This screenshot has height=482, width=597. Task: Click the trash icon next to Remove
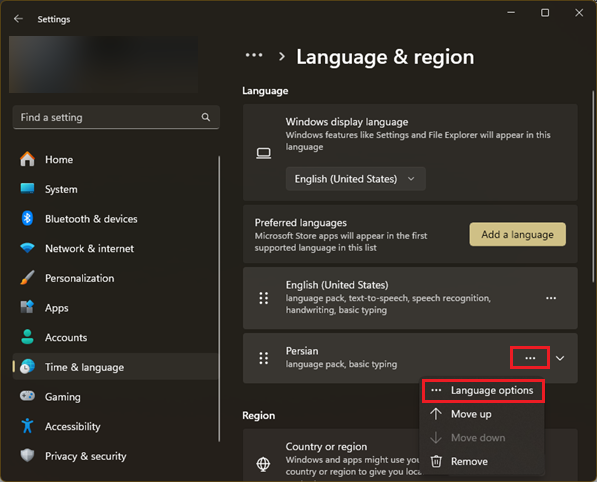[436, 461]
